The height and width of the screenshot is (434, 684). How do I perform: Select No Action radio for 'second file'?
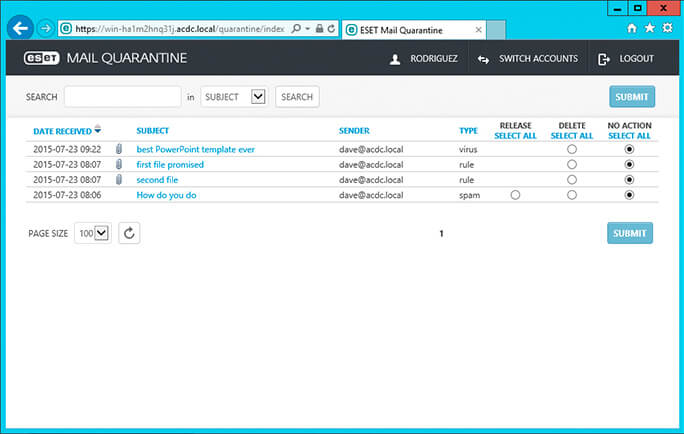(x=629, y=180)
